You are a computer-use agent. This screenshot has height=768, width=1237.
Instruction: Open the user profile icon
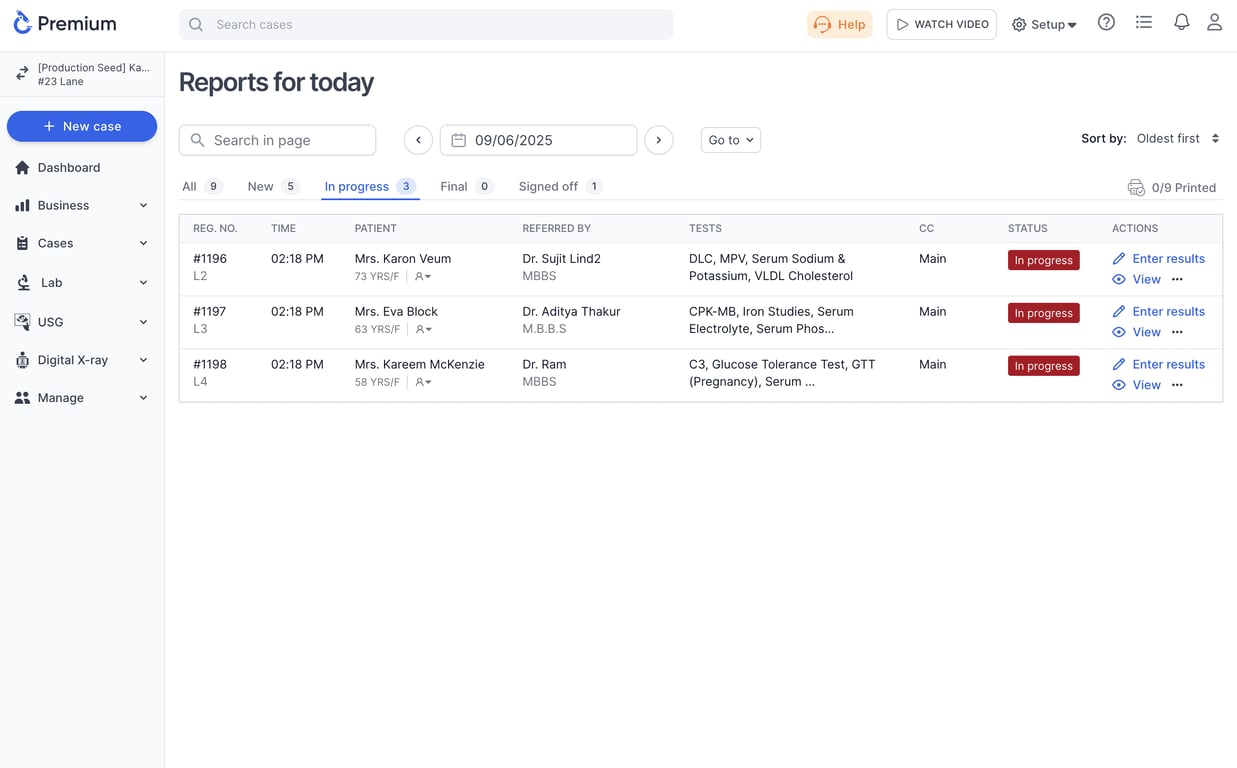tap(1214, 22)
